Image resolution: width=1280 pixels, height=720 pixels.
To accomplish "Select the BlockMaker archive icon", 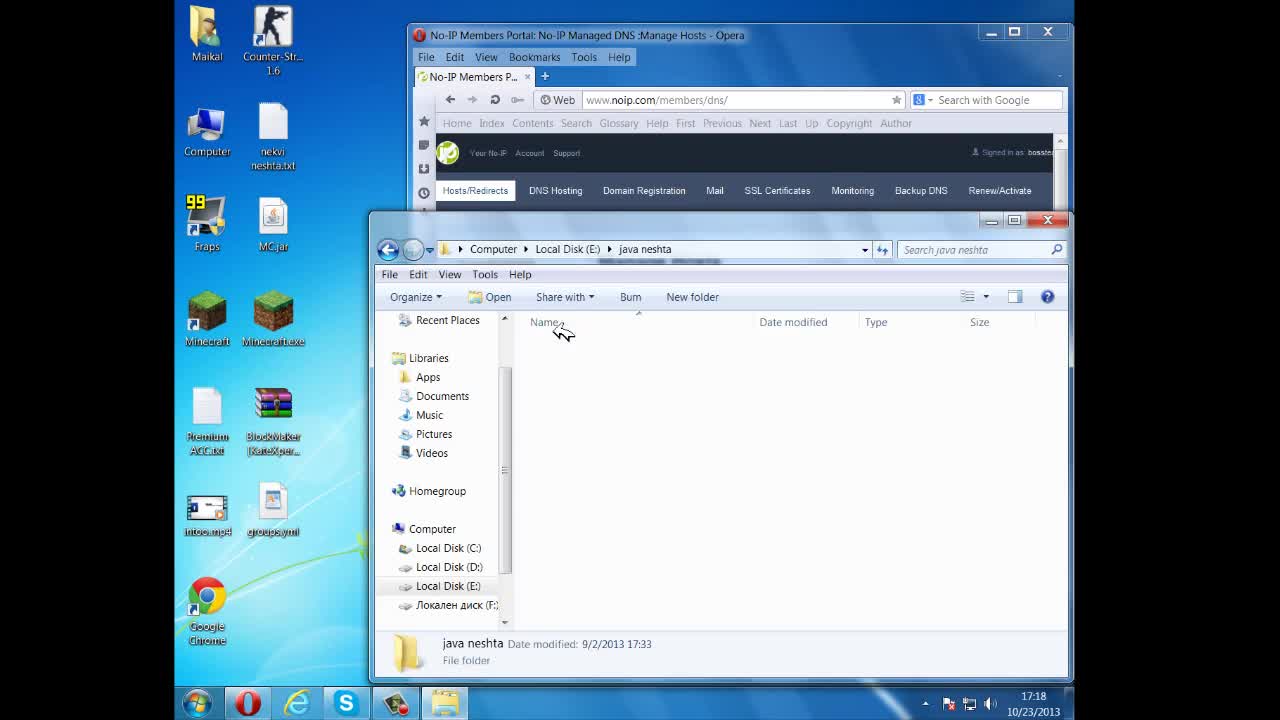I will pos(273,421).
